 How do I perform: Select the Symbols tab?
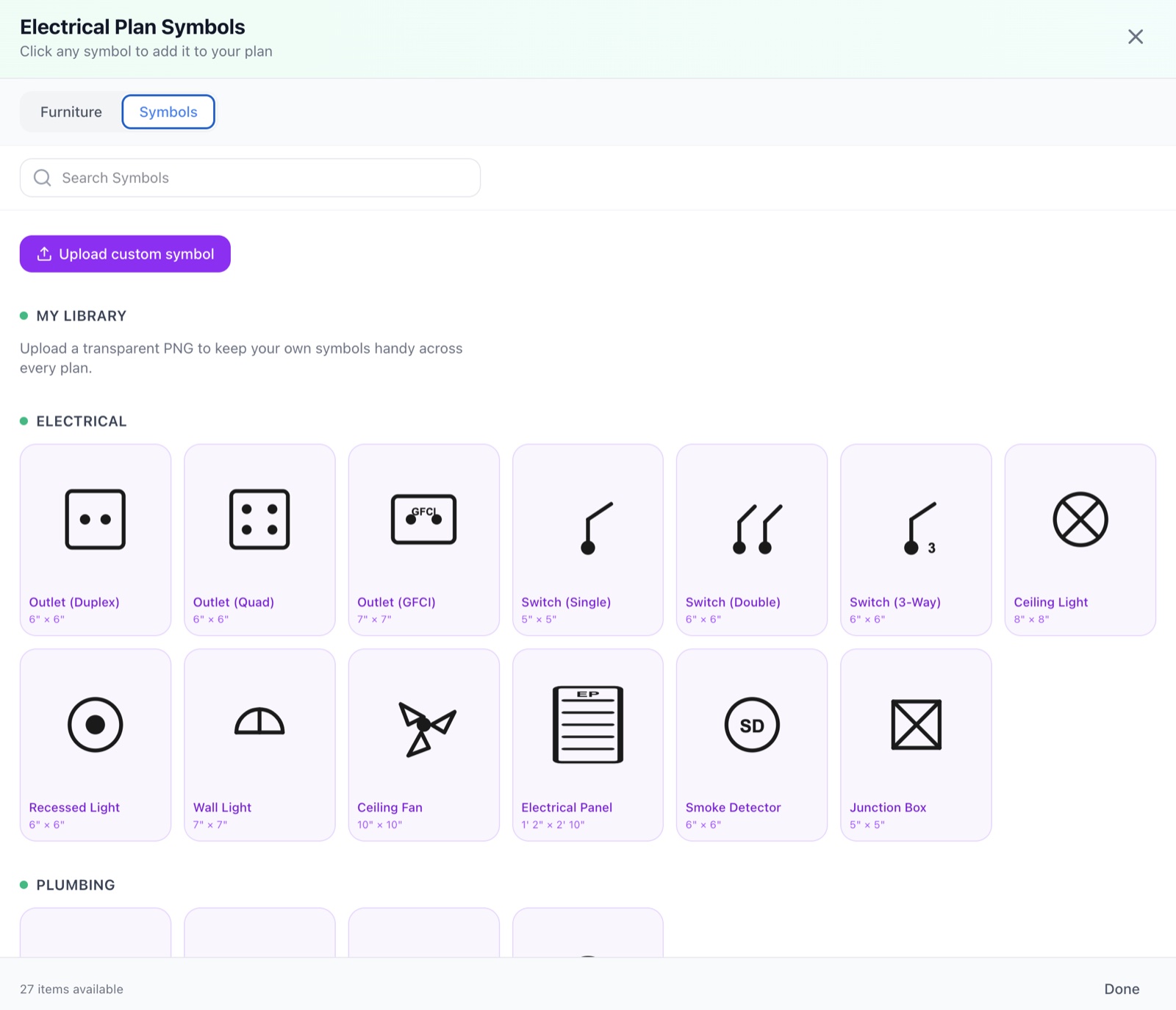point(168,112)
